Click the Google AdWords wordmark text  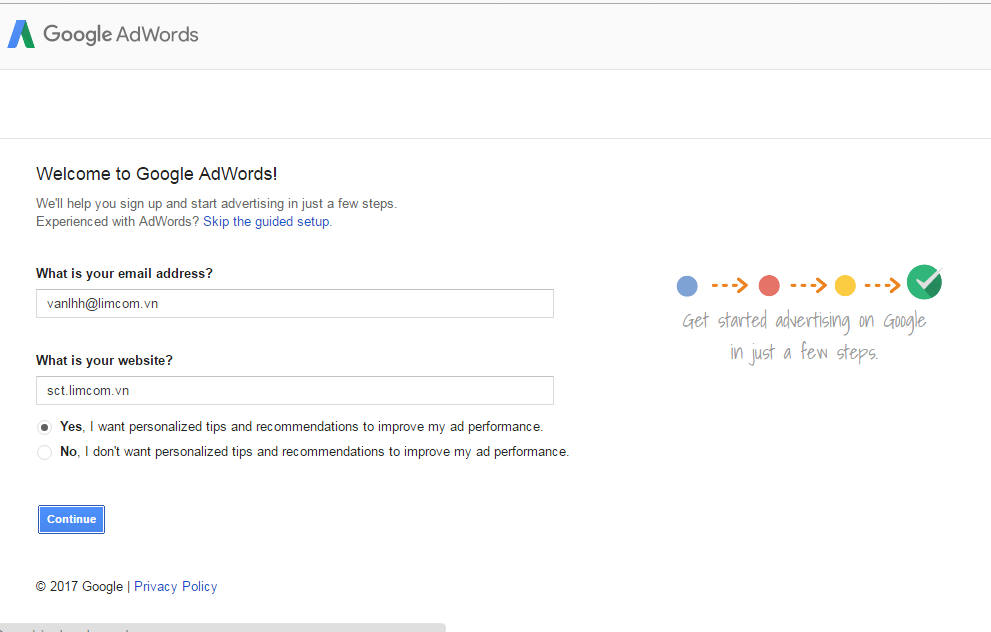tap(121, 34)
